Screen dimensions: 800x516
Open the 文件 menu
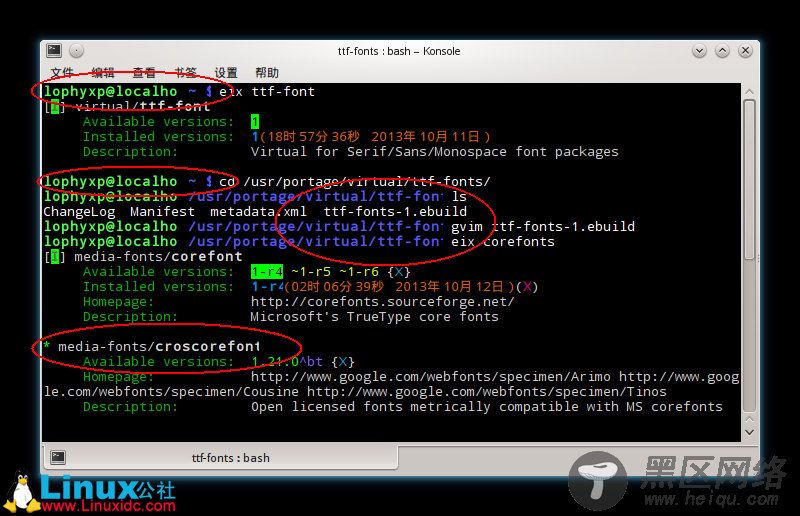(x=62, y=72)
